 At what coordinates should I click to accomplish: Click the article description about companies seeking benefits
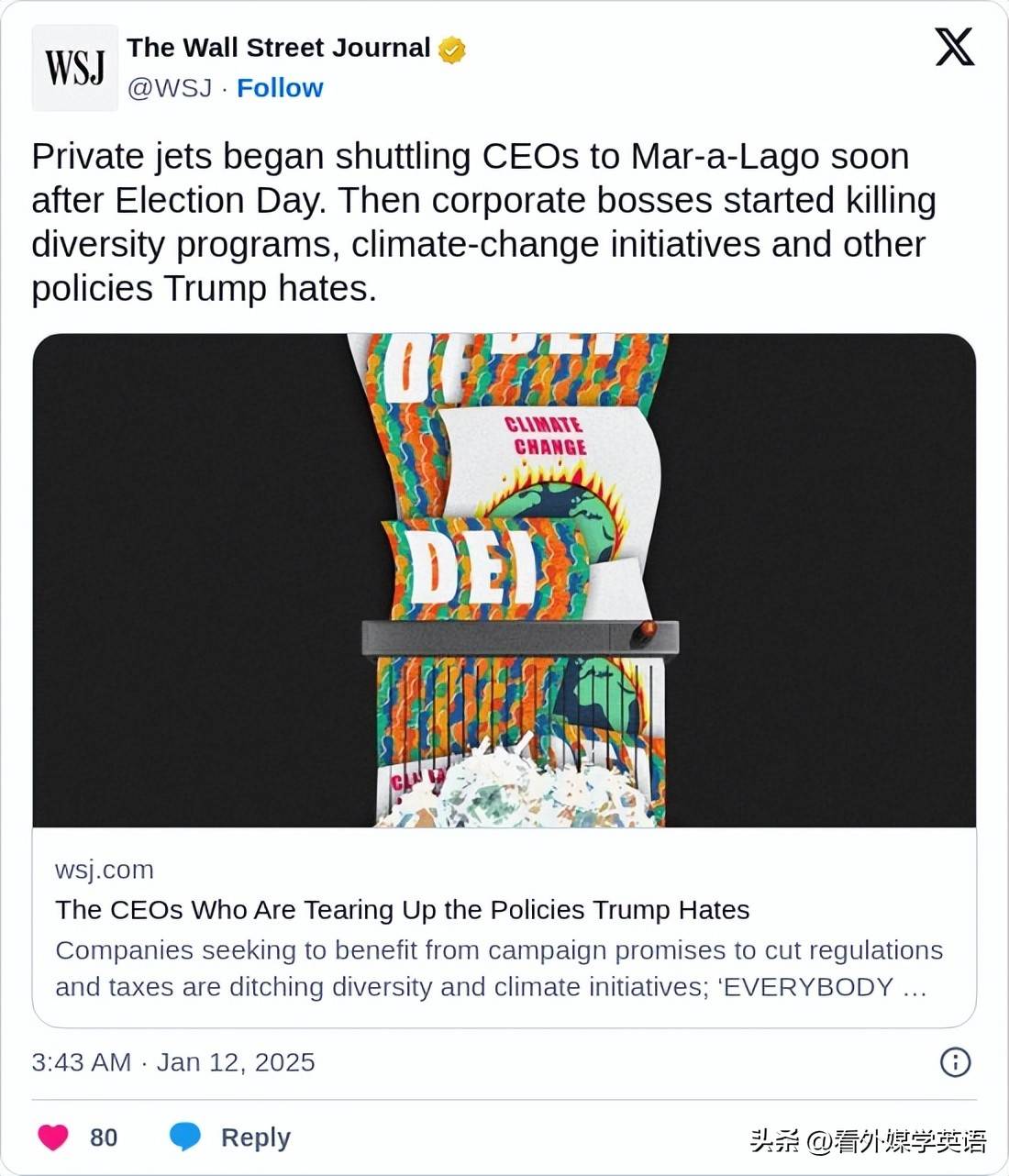[499, 969]
